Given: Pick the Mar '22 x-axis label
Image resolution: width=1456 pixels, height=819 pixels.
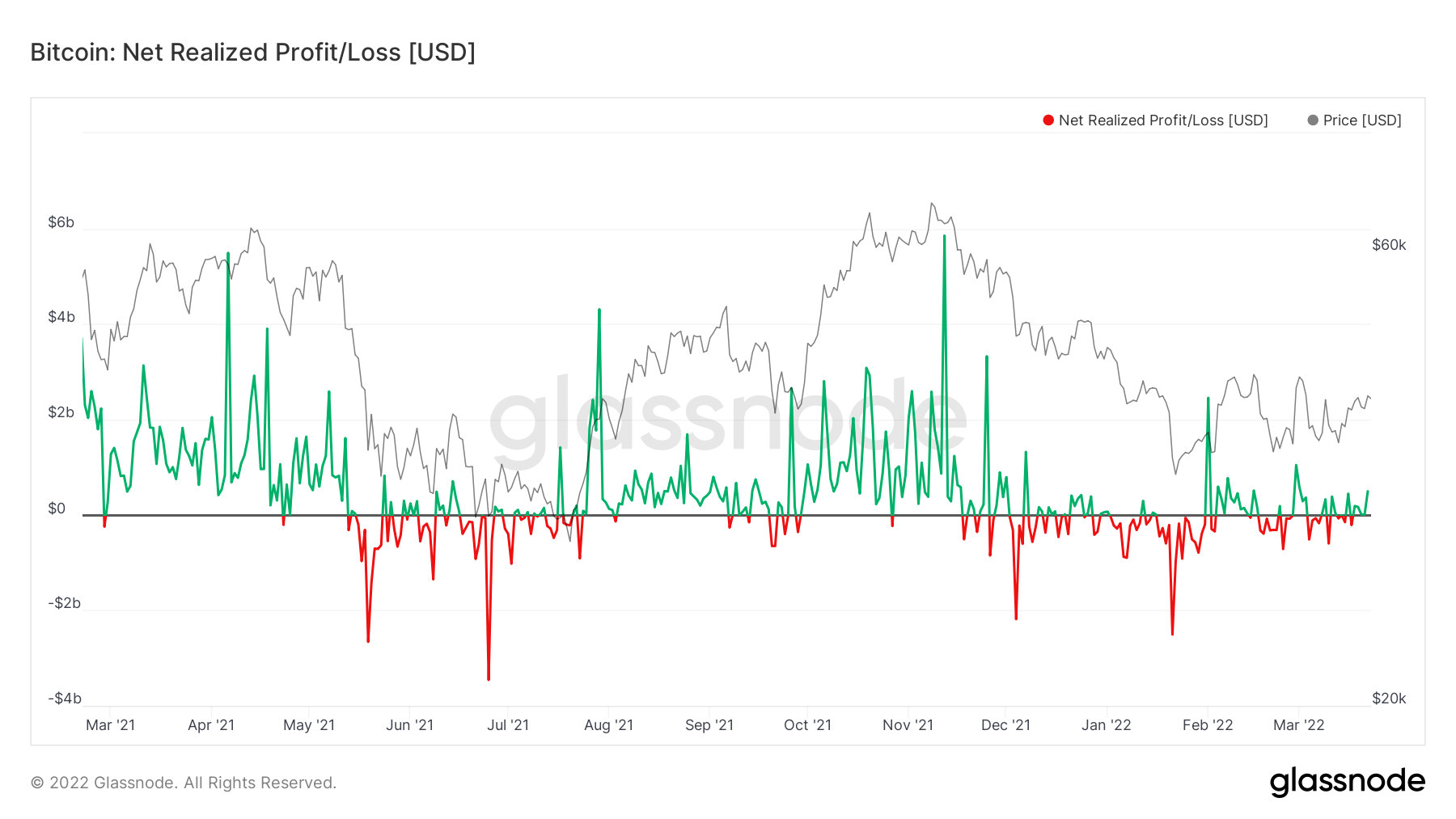Looking at the screenshot, I should tap(1298, 725).
